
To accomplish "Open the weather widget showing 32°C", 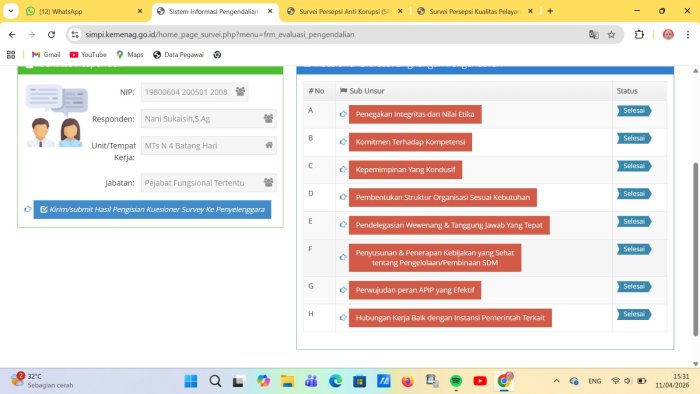I will tap(42, 381).
